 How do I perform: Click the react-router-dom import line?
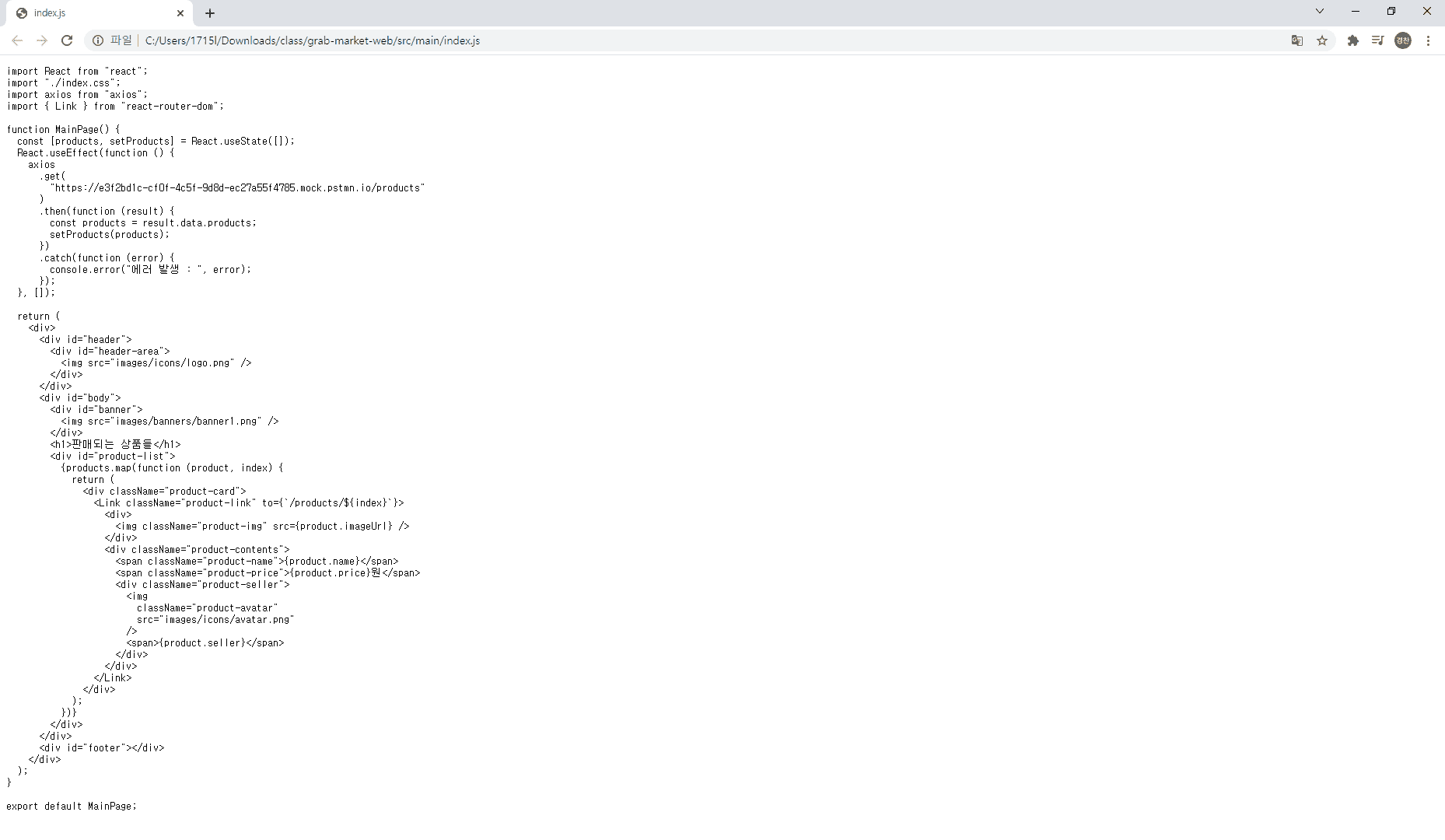point(115,106)
